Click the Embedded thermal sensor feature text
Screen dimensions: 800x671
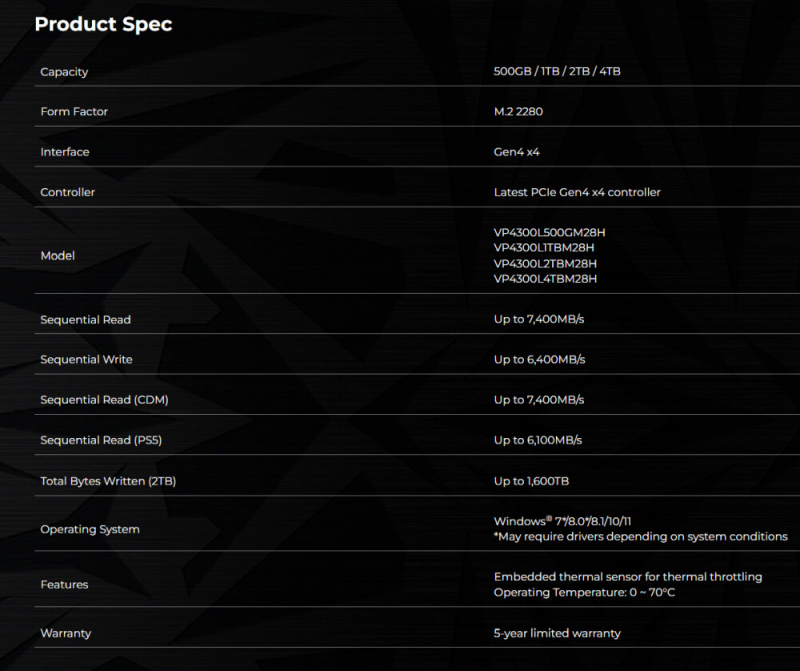[x=627, y=577]
